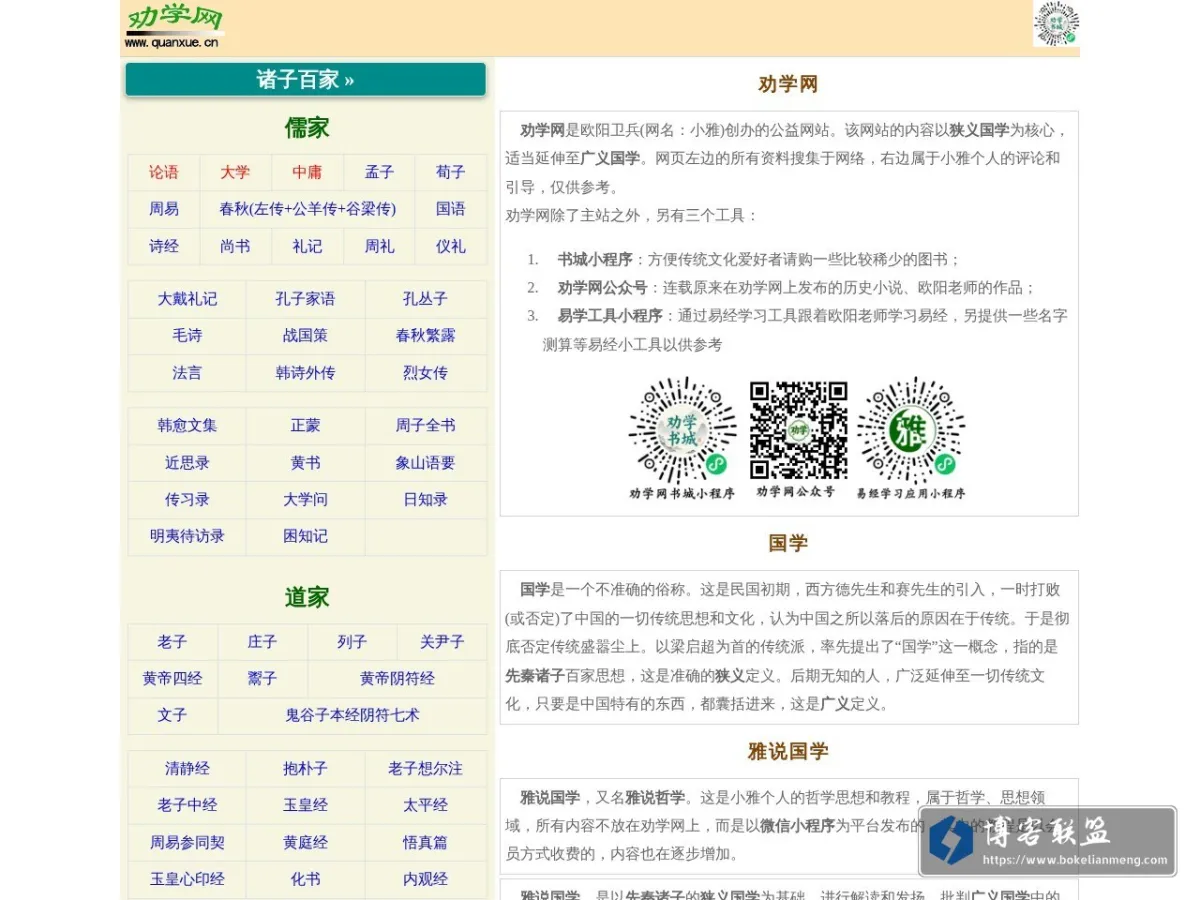Click the 劝学网 site logo

(x=173, y=26)
